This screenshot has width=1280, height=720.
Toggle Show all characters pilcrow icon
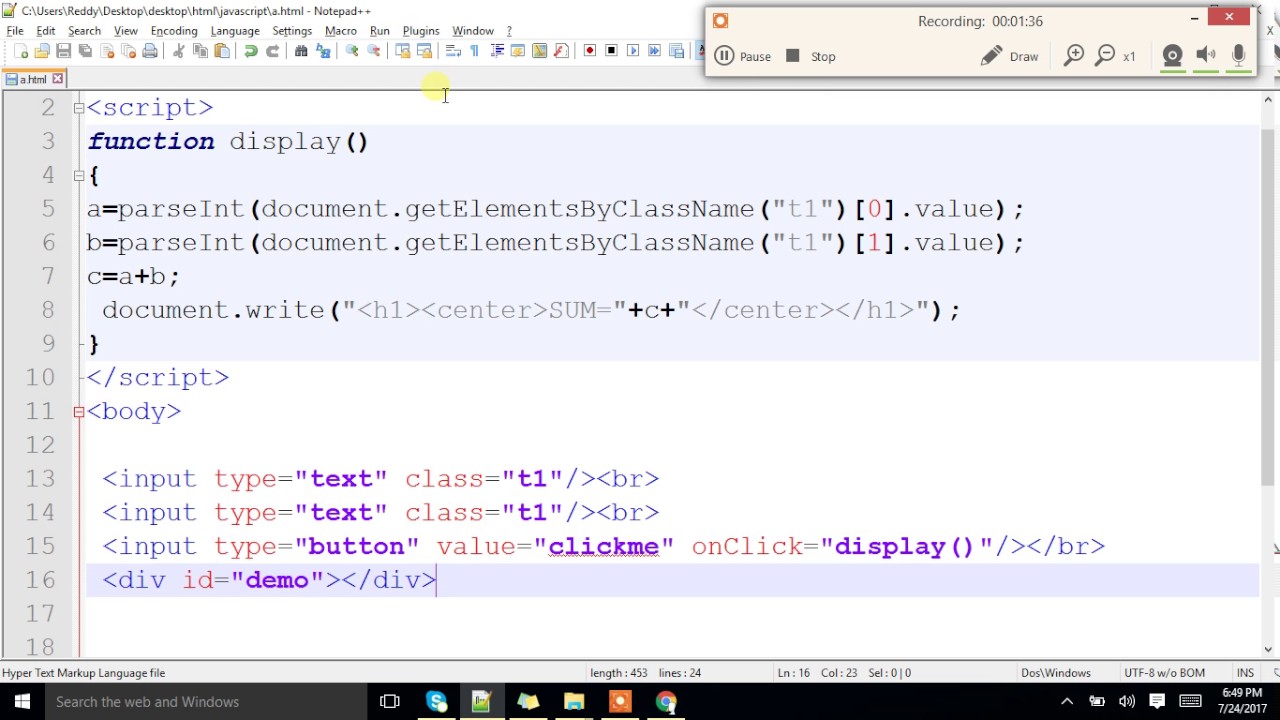(x=475, y=51)
